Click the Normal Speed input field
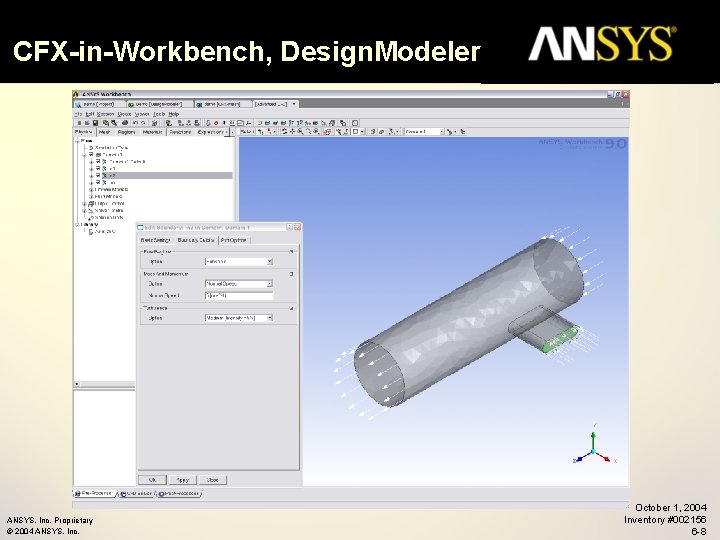The image size is (720, 540). (239, 296)
